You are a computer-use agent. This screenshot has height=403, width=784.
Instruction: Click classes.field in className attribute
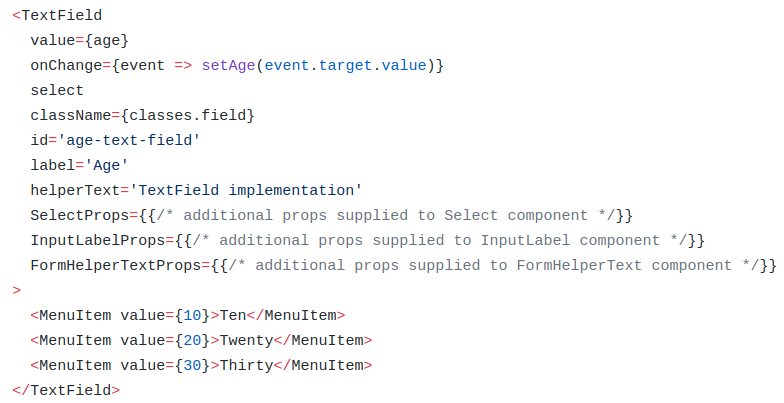tap(188, 116)
